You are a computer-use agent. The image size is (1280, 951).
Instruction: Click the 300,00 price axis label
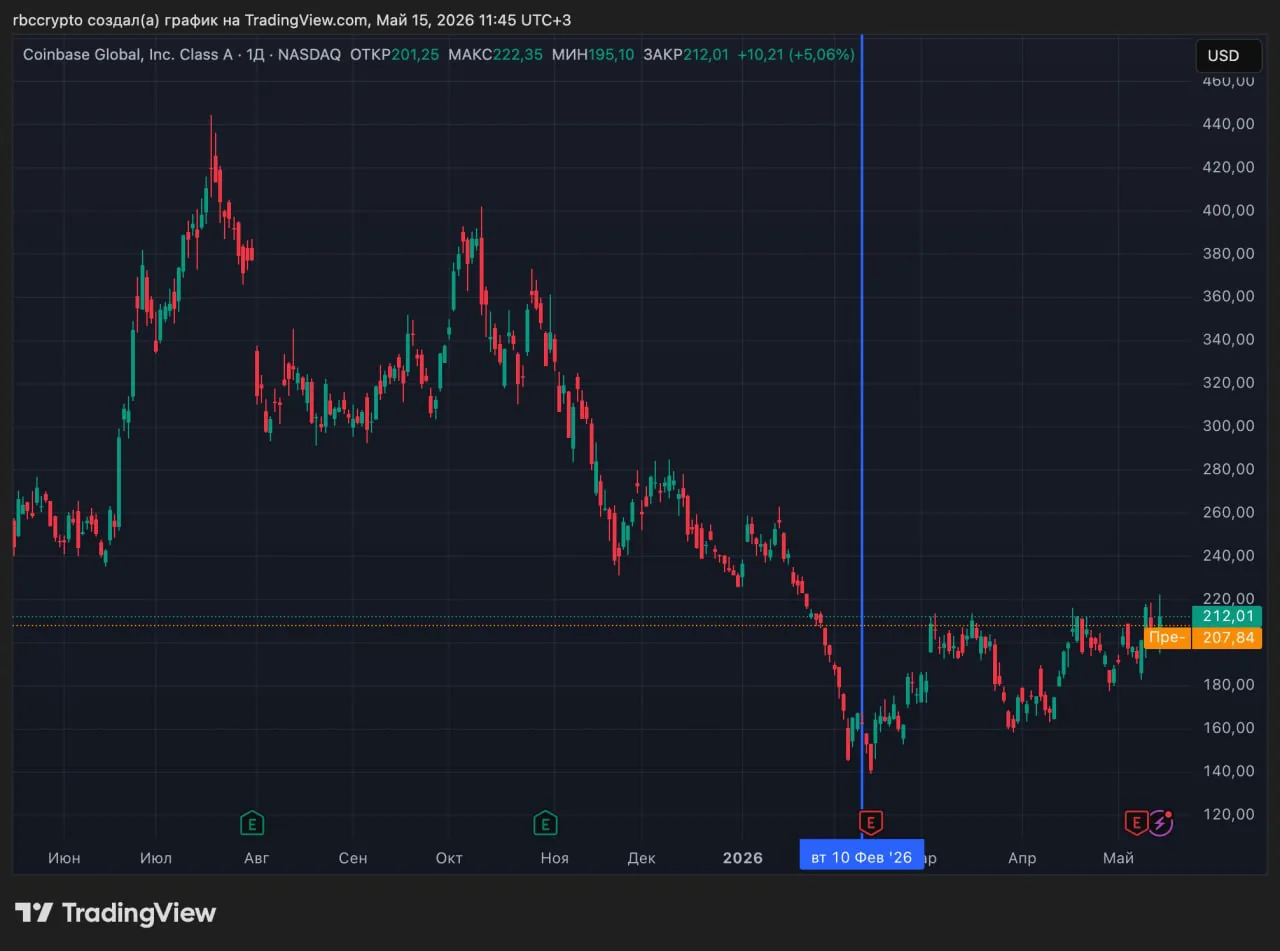pyautogui.click(x=1228, y=425)
